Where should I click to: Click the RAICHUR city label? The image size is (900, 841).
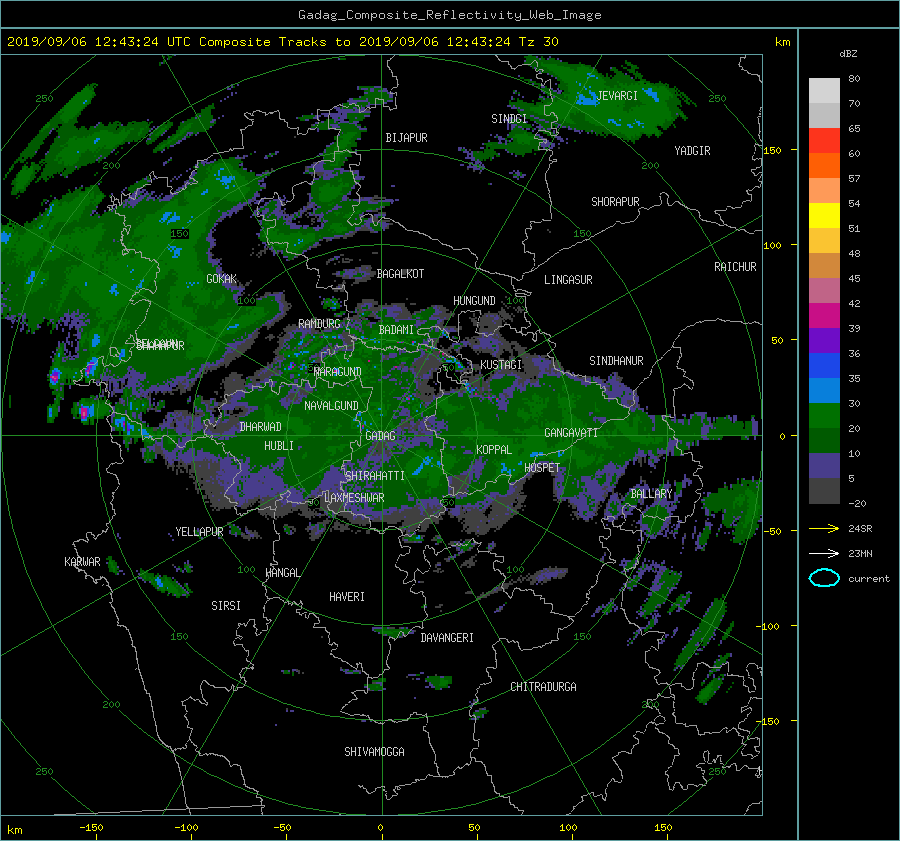pos(735,267)
